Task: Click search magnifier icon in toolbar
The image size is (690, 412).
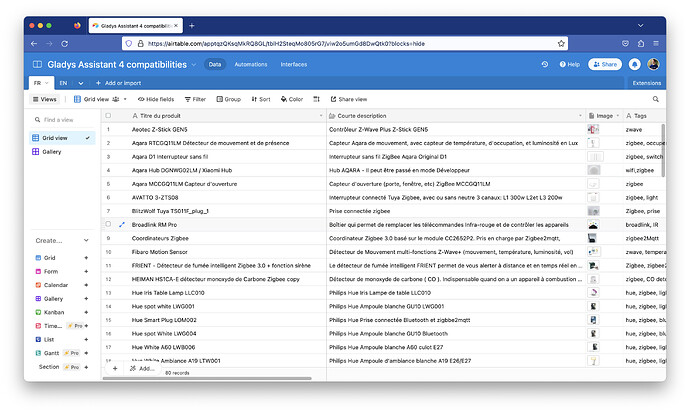Action: coord(656,99)
